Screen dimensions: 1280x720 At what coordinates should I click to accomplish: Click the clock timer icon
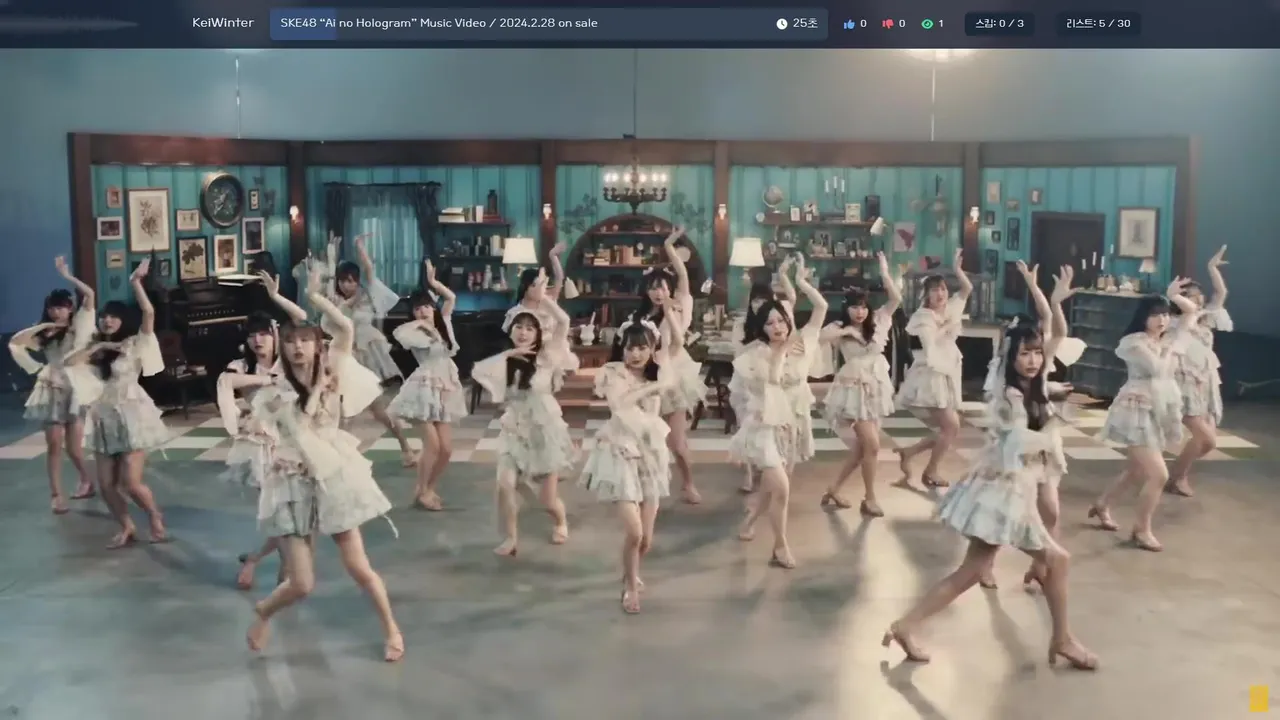click(x=782, y=23)
